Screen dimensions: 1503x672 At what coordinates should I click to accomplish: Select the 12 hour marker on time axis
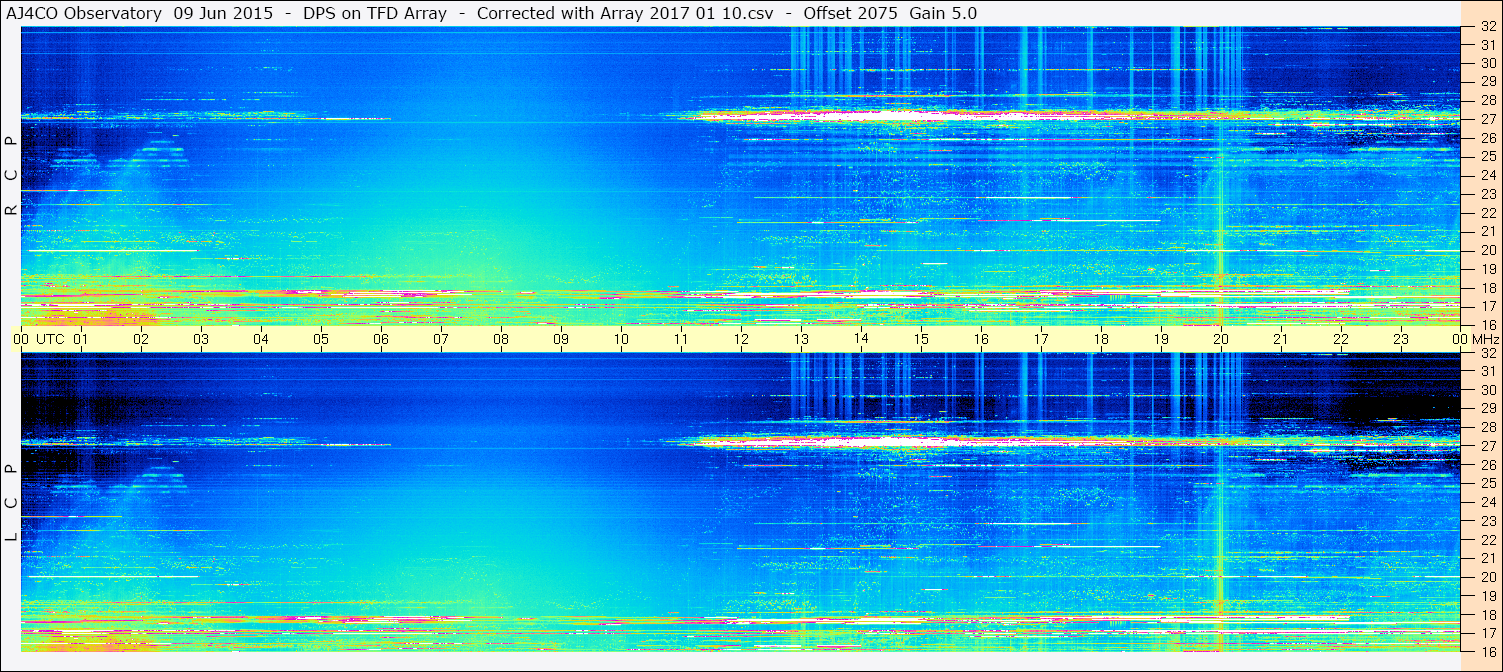[x=741, y=339]
